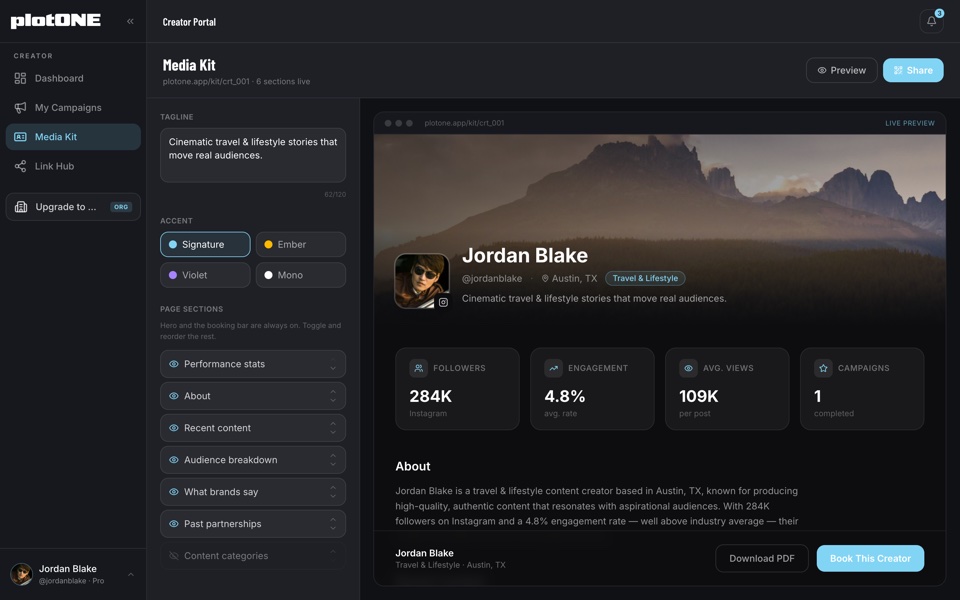Select the Media Kit nav item
The width and height of the screenshot is (960, 600).
click(x=73, y=137)
